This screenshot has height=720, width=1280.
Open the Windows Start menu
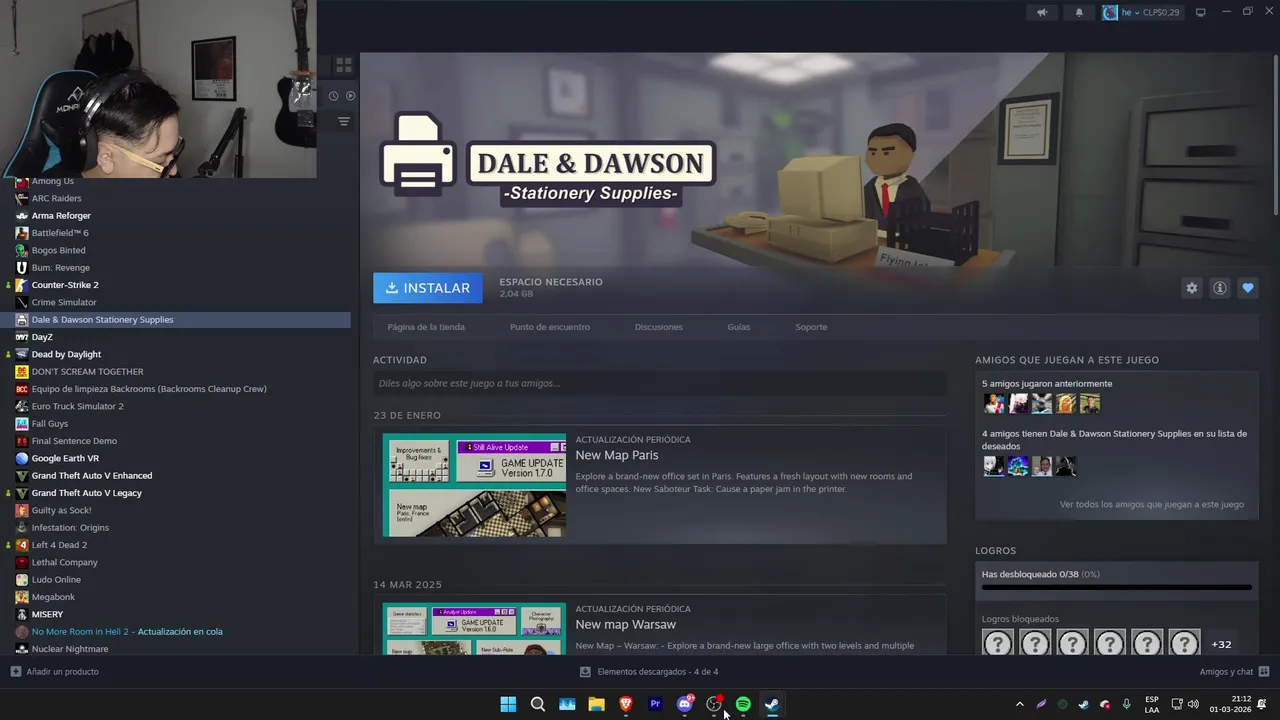coord(508,704)
